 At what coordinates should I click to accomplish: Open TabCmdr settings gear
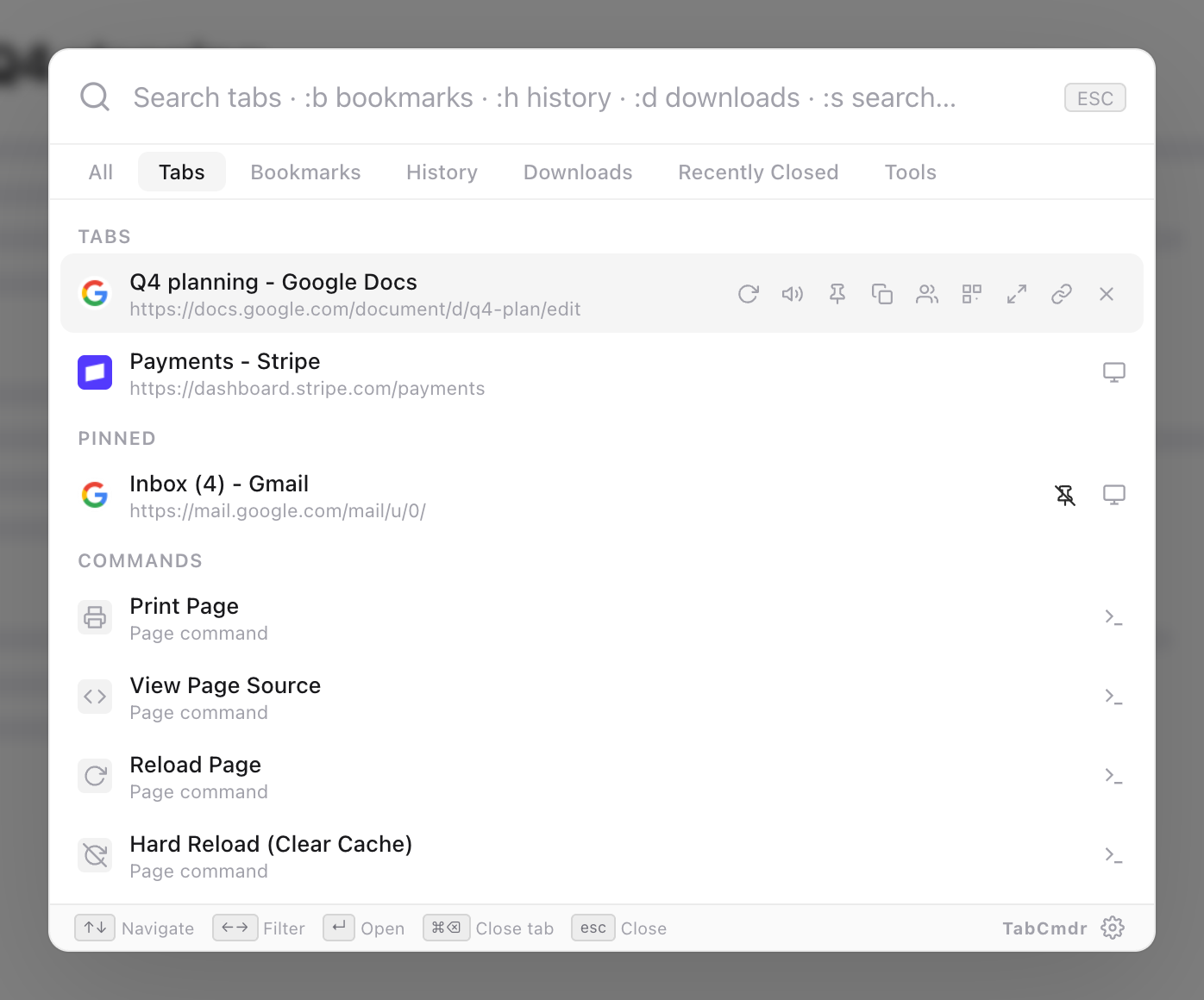1113,928
